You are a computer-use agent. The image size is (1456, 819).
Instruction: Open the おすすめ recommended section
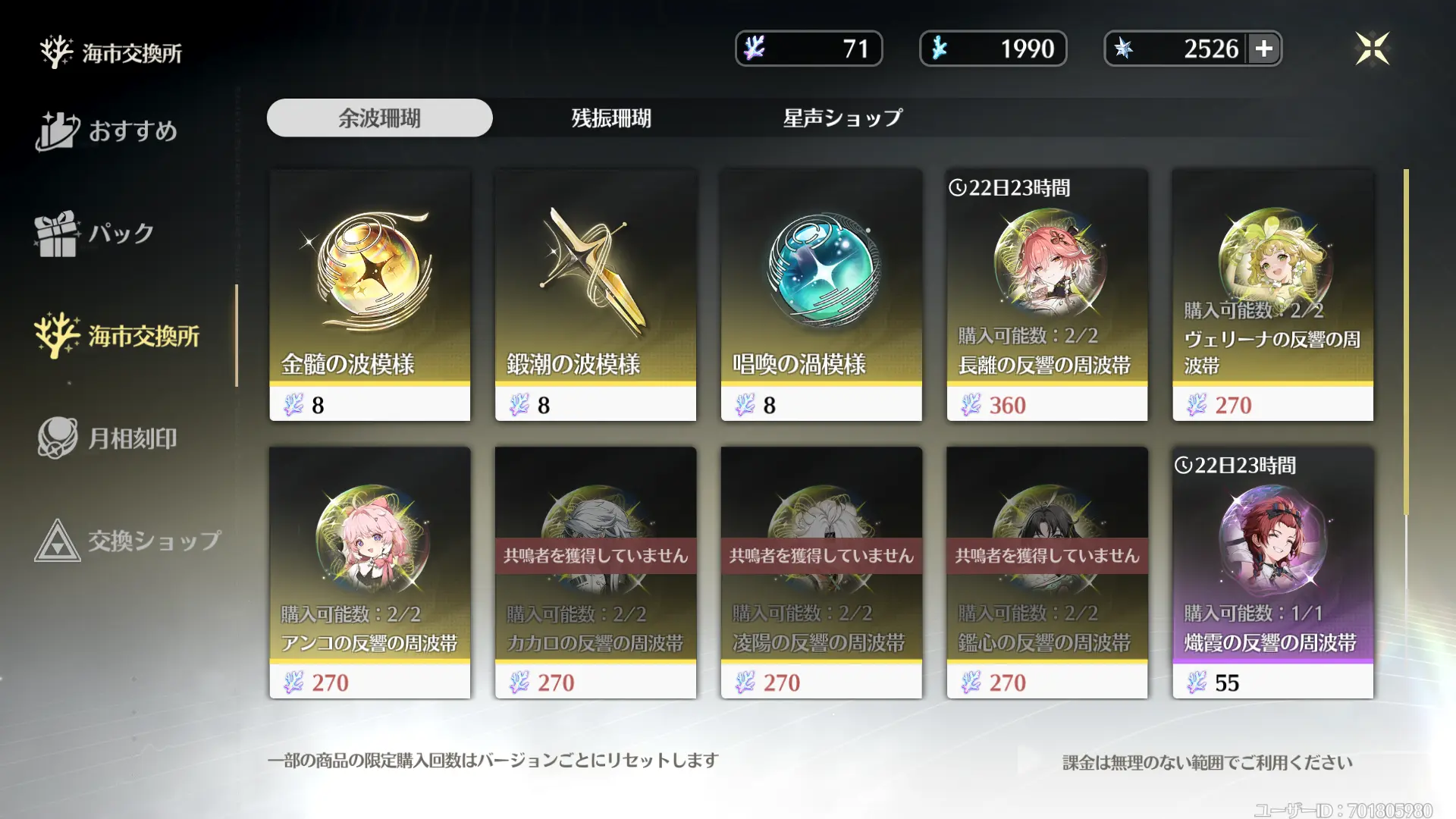(106, 130)
